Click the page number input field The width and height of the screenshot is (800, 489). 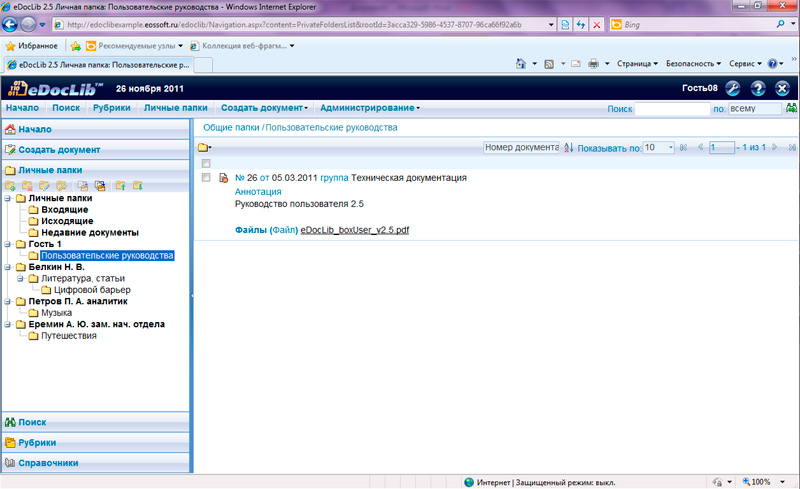tap(722, 148)
